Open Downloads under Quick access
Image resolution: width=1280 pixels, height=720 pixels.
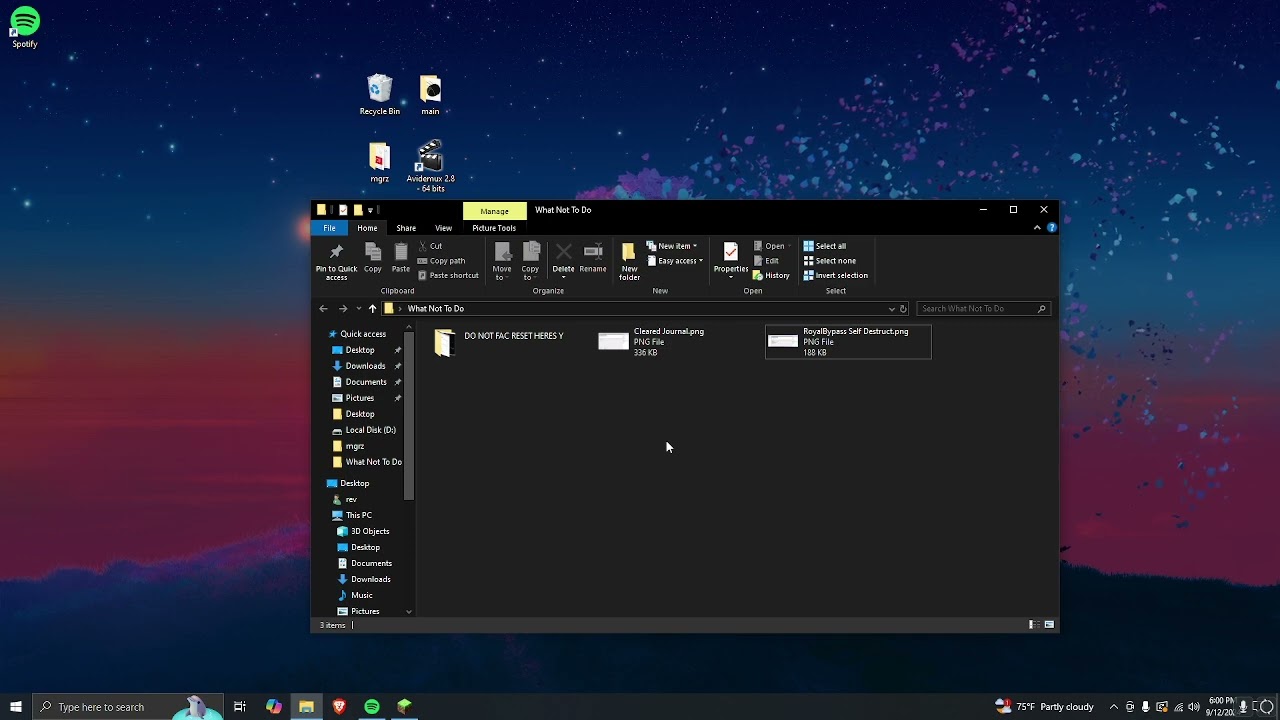pos(365,366)
